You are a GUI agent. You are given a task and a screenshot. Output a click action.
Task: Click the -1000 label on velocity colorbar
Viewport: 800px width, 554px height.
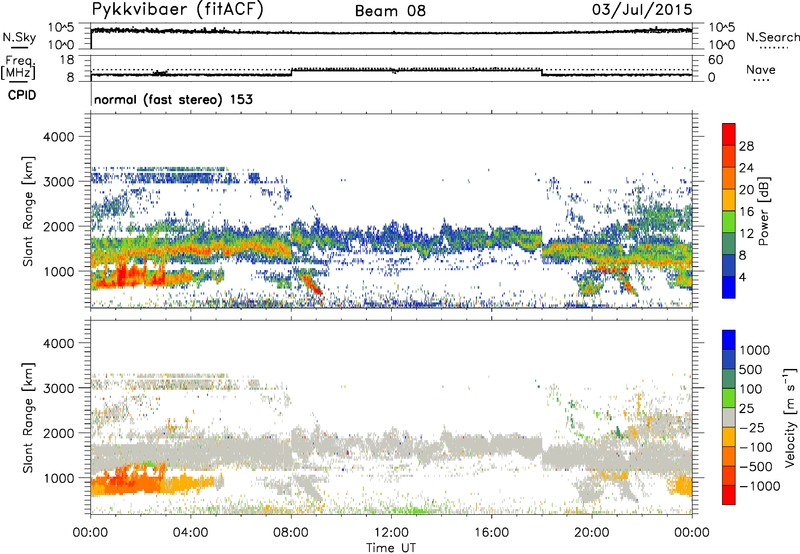(x=760, y=486)
